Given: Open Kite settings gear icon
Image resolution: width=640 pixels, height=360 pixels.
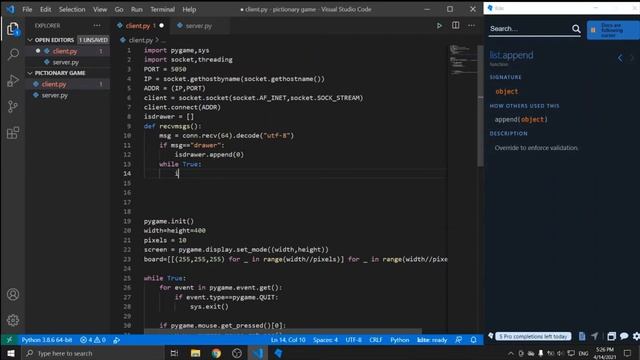Looking at the screenshot, I should (x=636, y=336).
